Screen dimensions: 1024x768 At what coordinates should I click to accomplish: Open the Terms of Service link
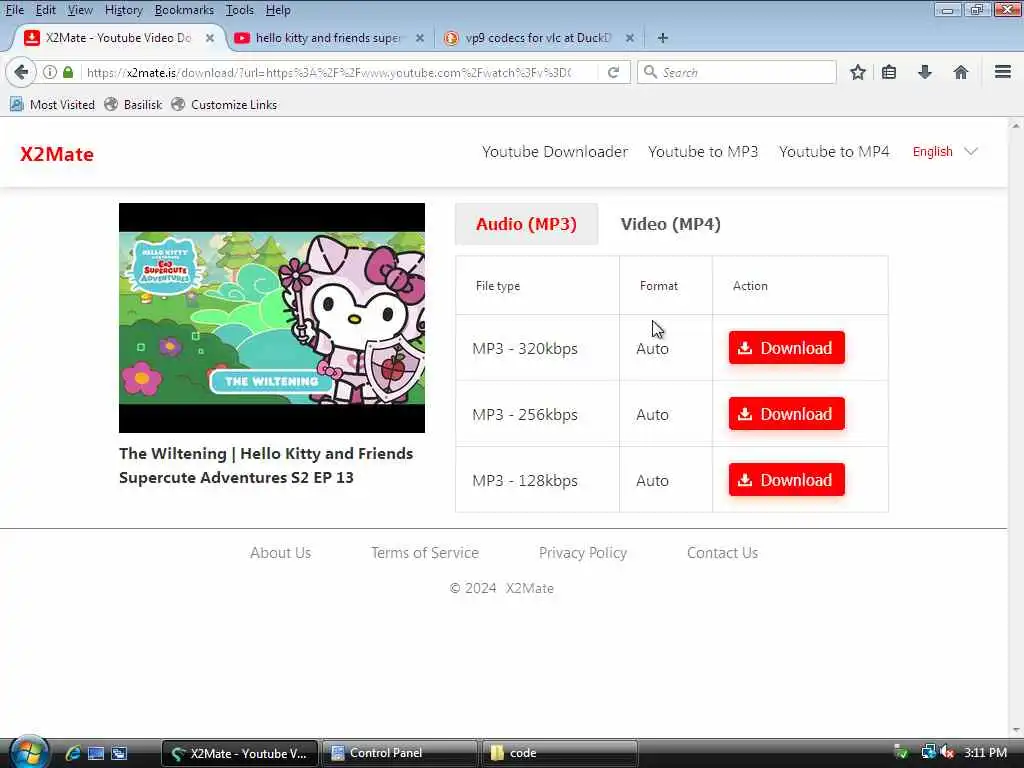[x=424, y=552]
